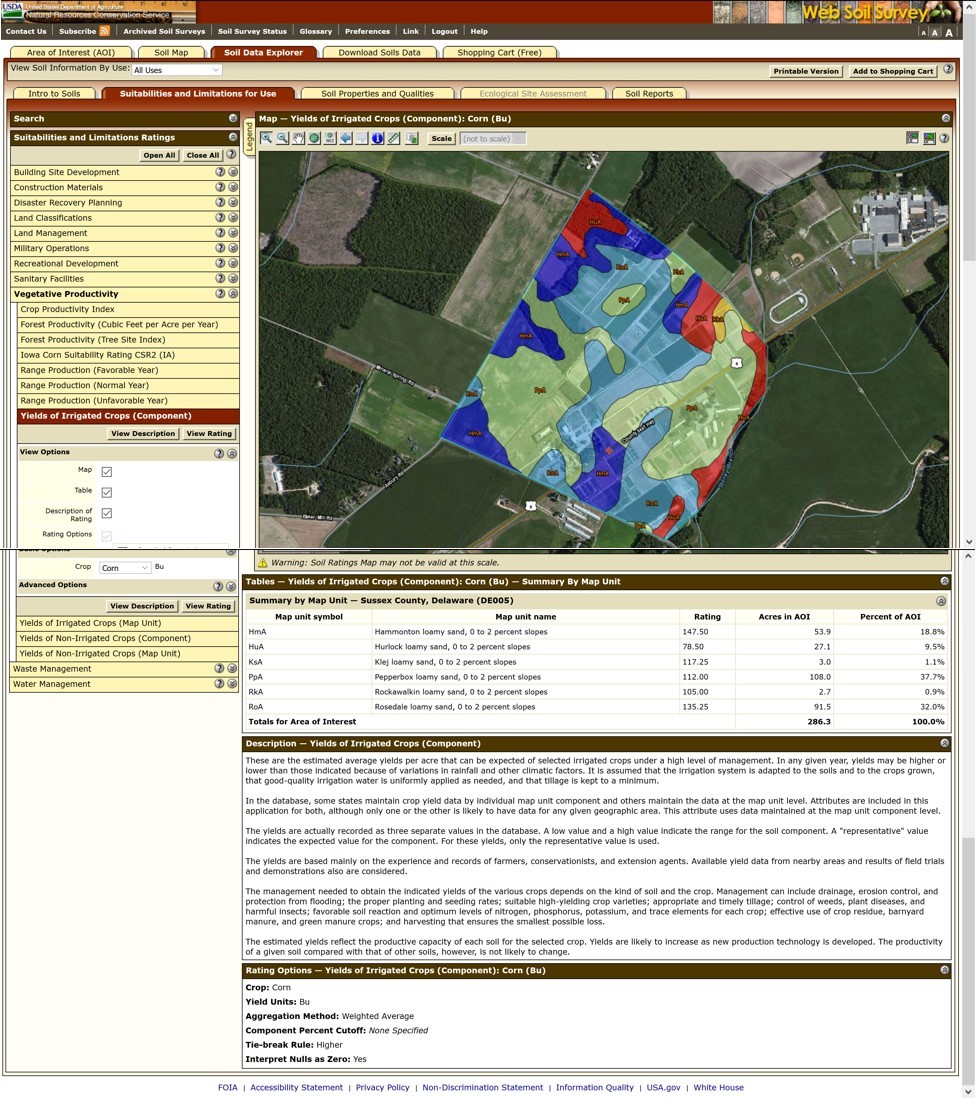Image resolution: width=976 pixels, height=1098 pixels.
Task: Toggle the Description of Rating checkbox
Action: (107, 512)
